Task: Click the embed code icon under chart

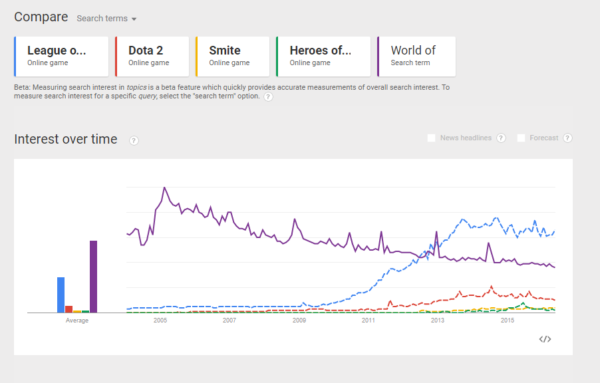Action: [x=545, y=339]
